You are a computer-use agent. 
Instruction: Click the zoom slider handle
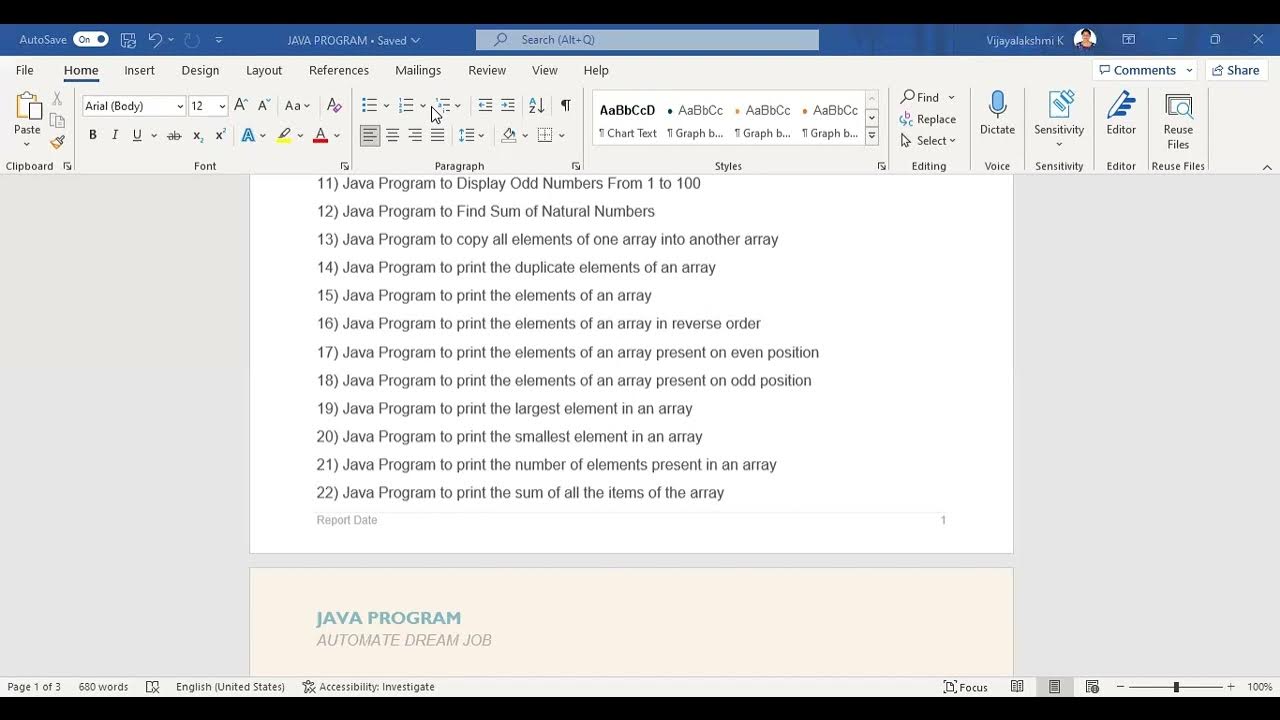tap(1176, 687)
